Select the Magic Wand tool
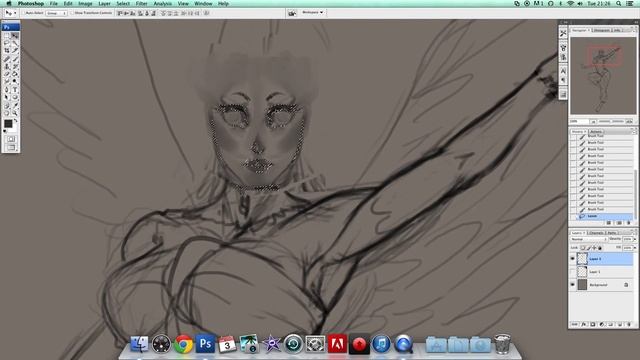This screenshot has height=360, width=640. point(15,43)
